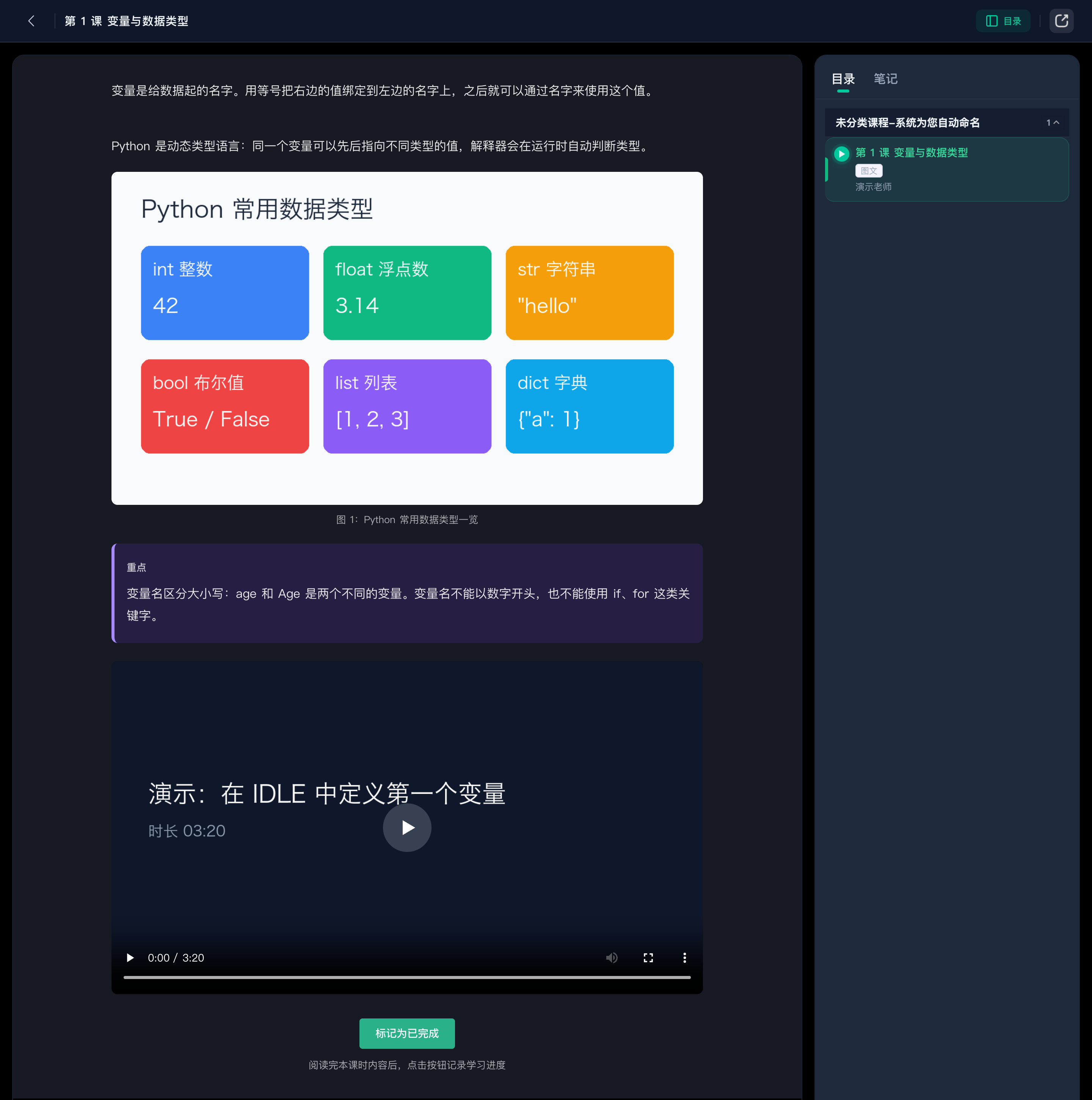Mute the video with the speaker icon
1092x1100 pixels.
point(612,957)
